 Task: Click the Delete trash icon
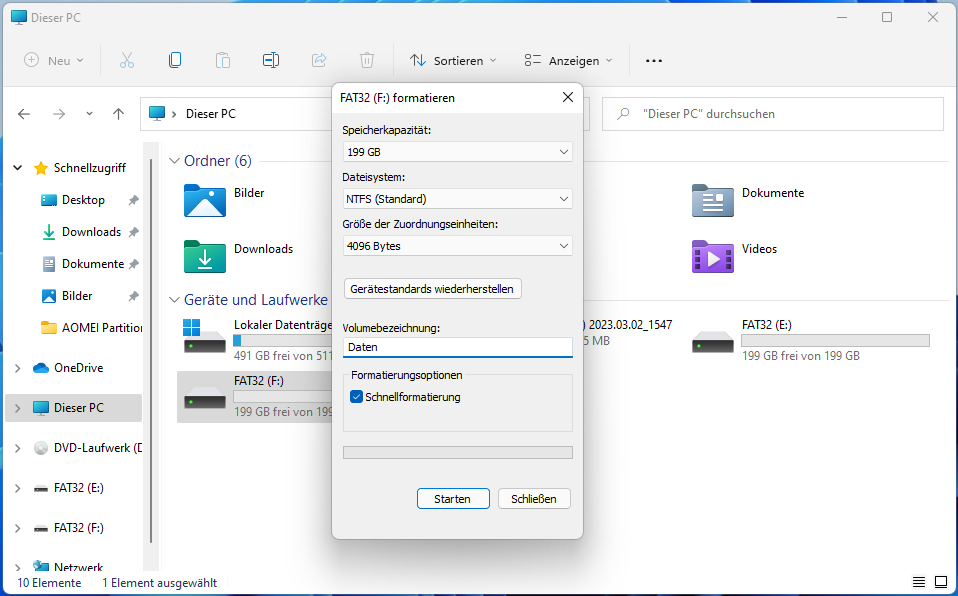pyautogui.click(x=367, y=61)
